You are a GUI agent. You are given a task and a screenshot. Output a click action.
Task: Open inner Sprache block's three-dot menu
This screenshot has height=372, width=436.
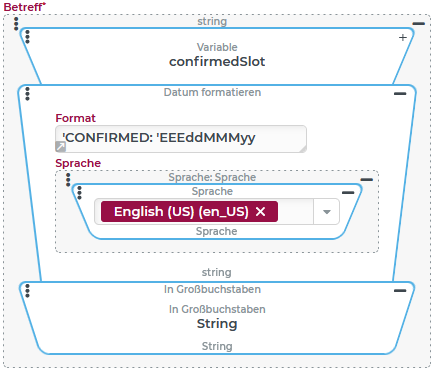point(79,193)
